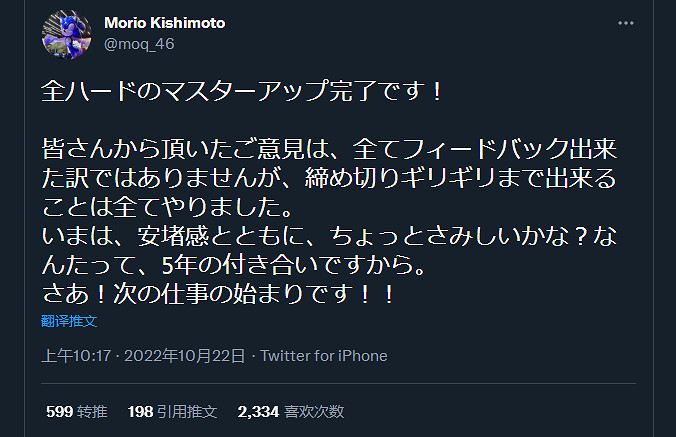676x437 pixels.
Task: Click the 喜欢次数 label
Action: coord(314,411)
